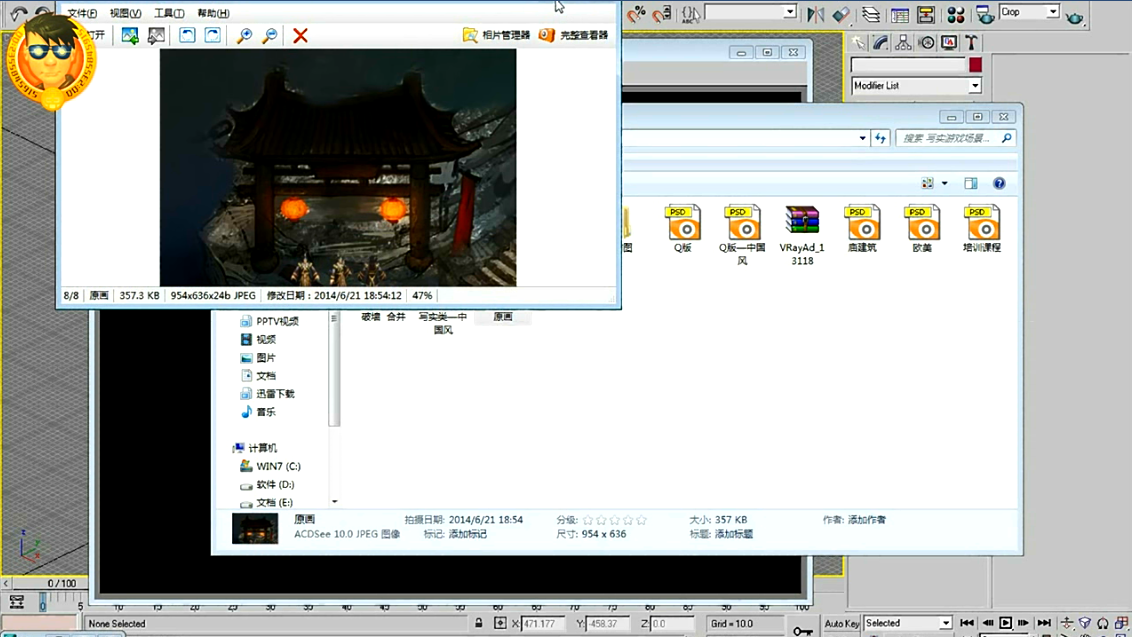Delete image using the red X icon
This screenshot has width=1132, height=637.
coord(300,35)
